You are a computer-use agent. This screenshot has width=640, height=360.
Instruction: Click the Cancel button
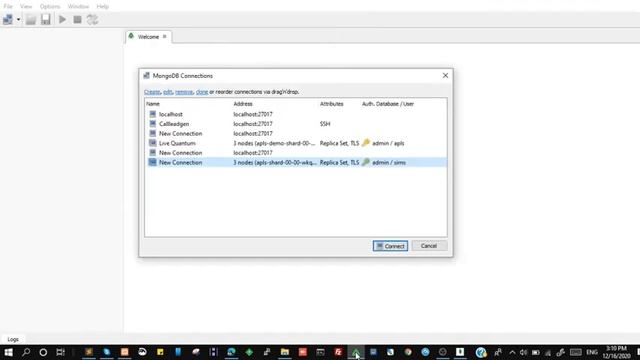[x=429, y=246]
